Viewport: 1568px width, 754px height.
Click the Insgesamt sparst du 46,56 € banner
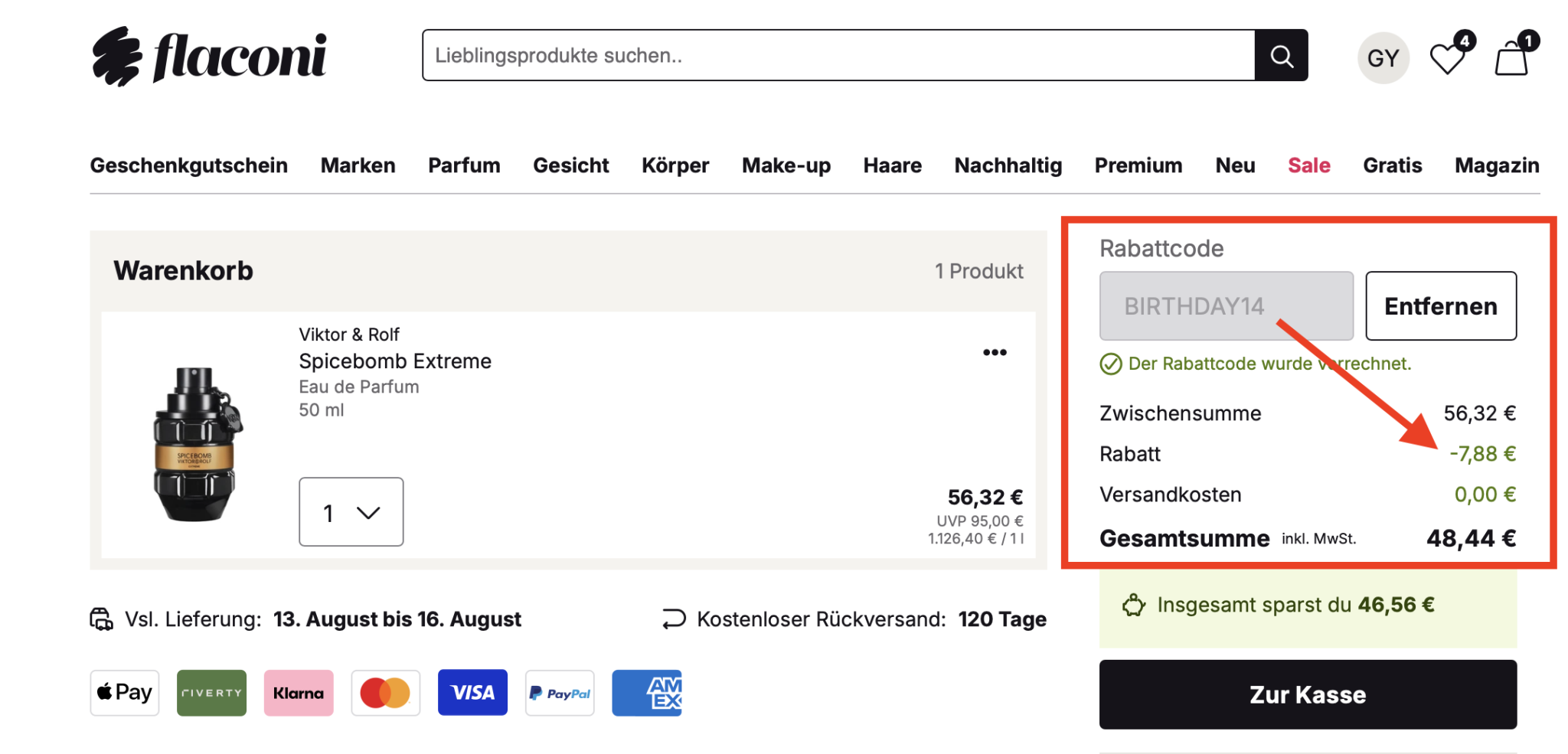coord(1308,609)
